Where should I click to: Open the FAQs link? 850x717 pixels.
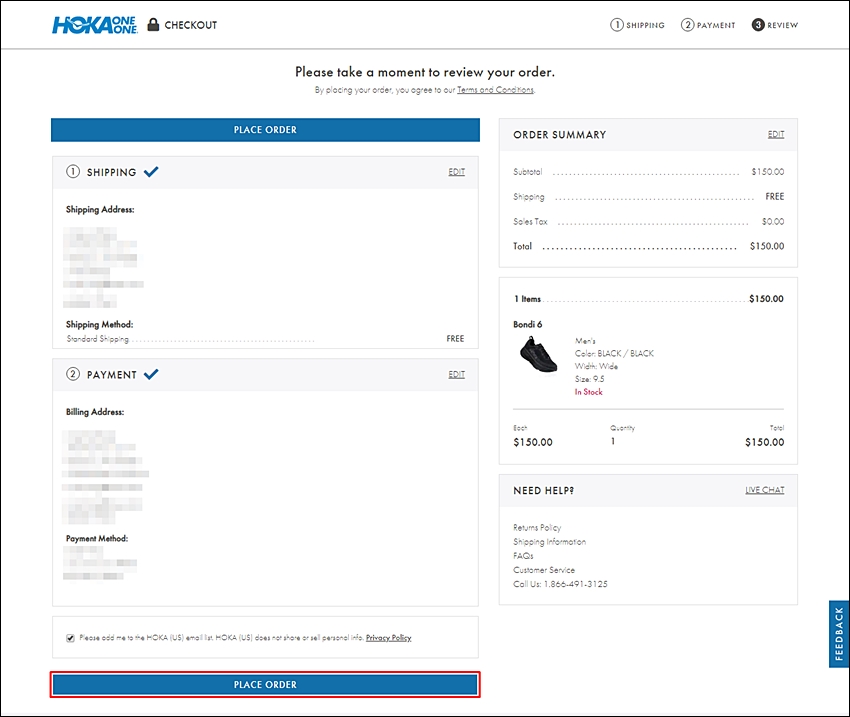point(523,555)
